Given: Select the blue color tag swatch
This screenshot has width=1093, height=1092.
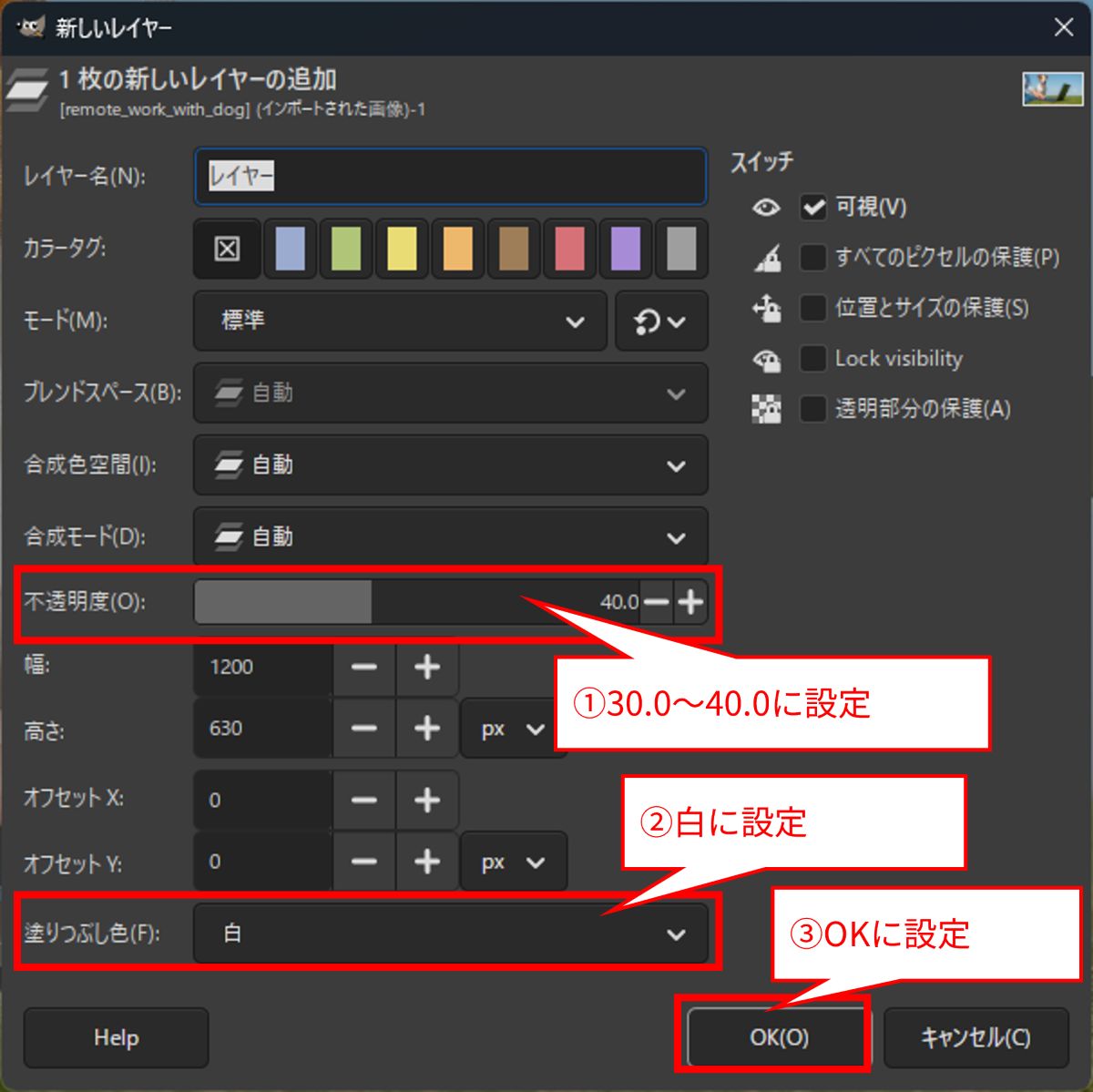Looking at the screenshot, I should [290, 249].
